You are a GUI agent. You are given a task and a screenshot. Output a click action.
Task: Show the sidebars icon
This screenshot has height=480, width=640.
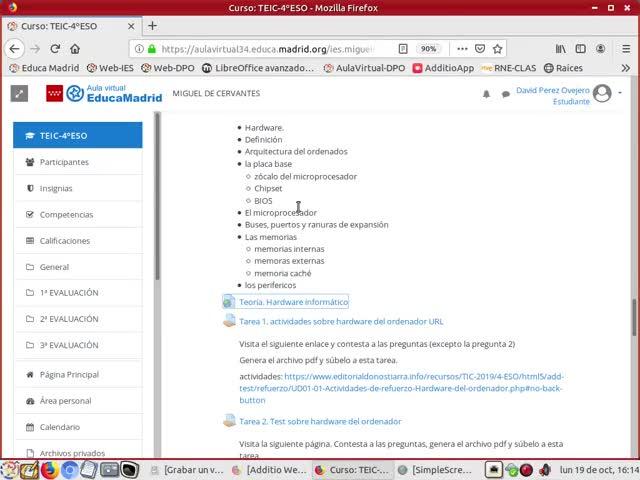(x=580, y=49)
